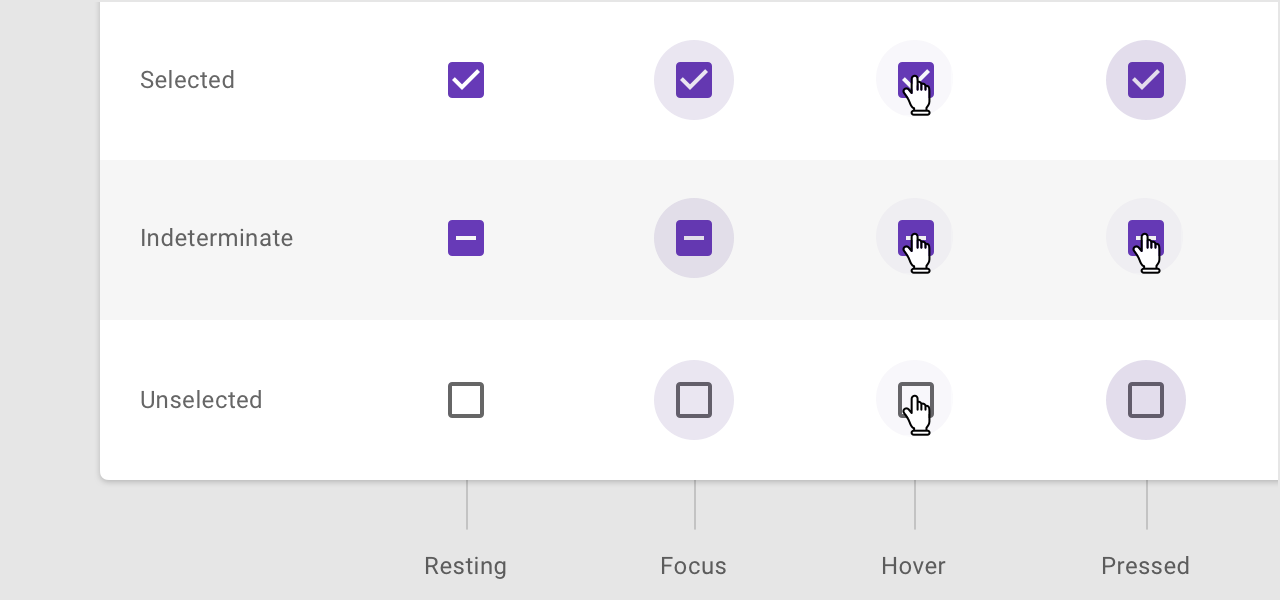This screenshot has width=1280, height=600.
Task: Check the pressed unselected checkbox
Action: pyautogui.click(x=1146, y=400)
